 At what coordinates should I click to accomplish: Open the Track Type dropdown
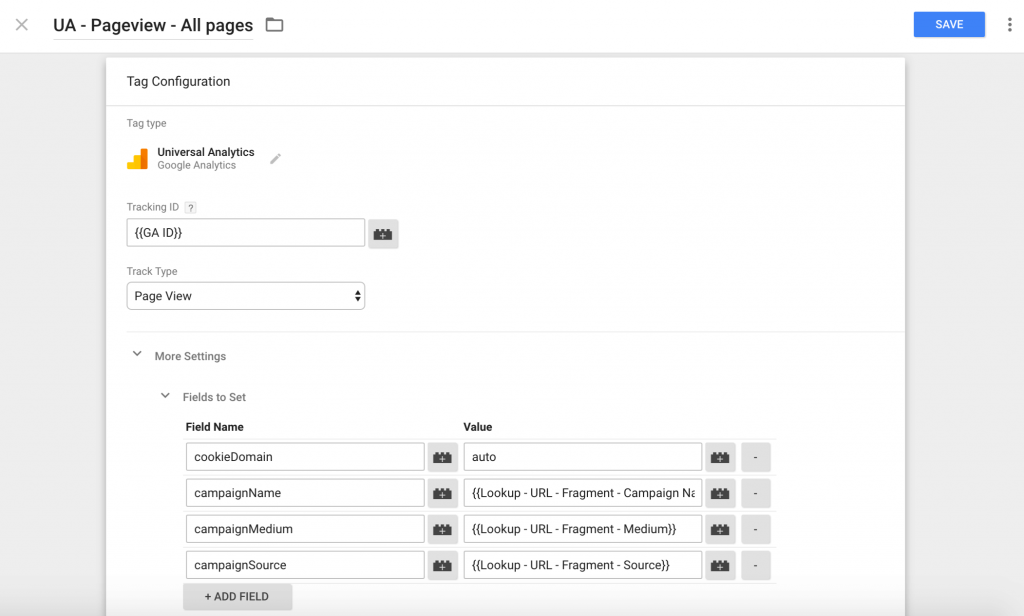245,296
